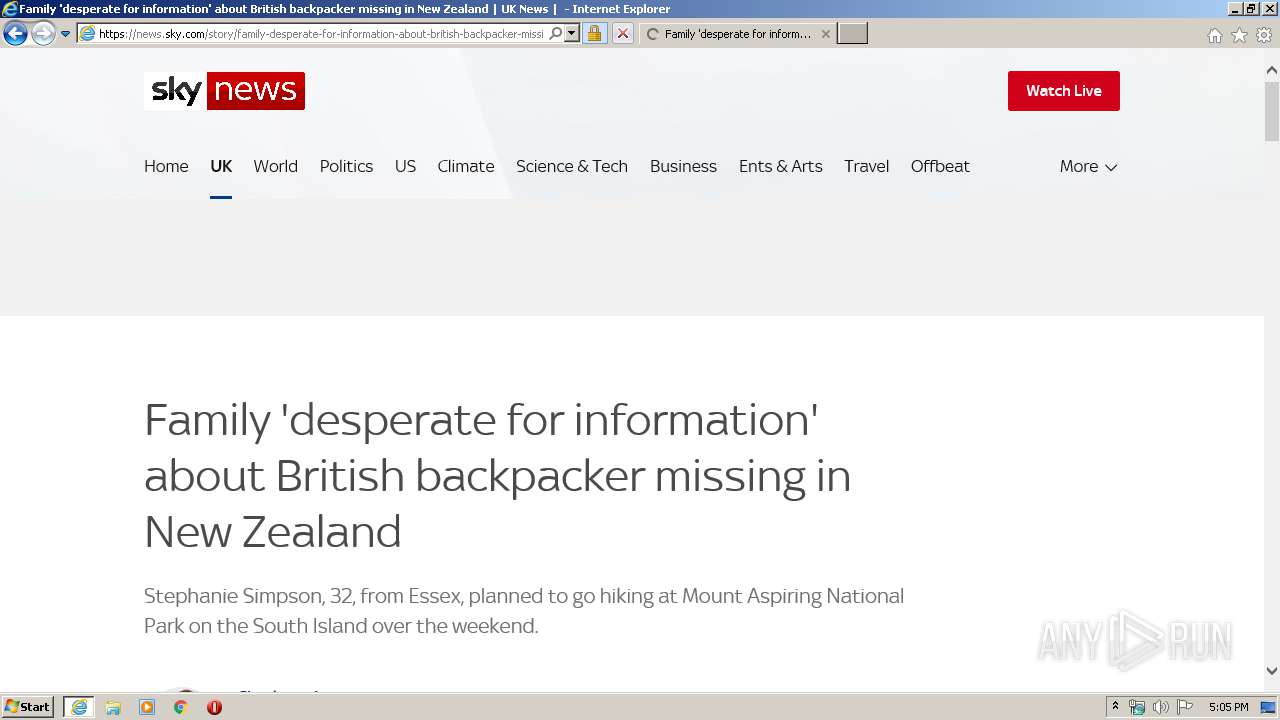Launch Chrome from the taskbar

[x=180, y=707]
